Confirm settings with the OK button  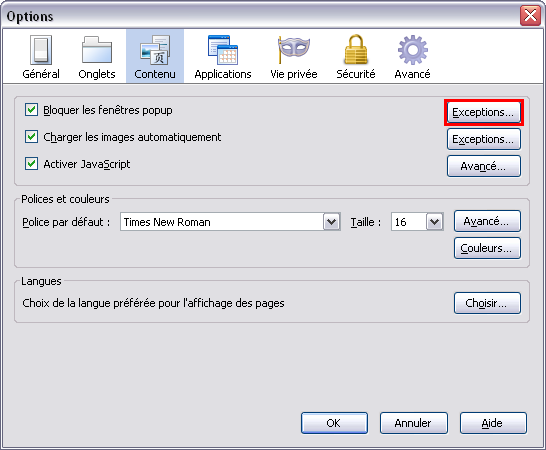point(334,423)
